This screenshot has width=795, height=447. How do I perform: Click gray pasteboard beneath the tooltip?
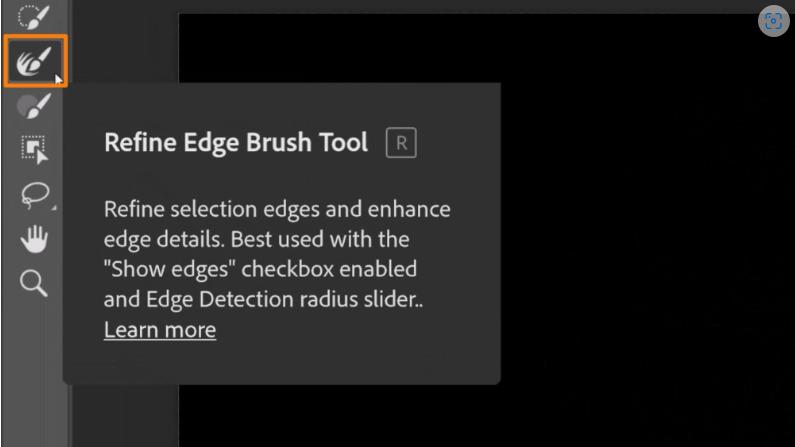pos(124,416)
